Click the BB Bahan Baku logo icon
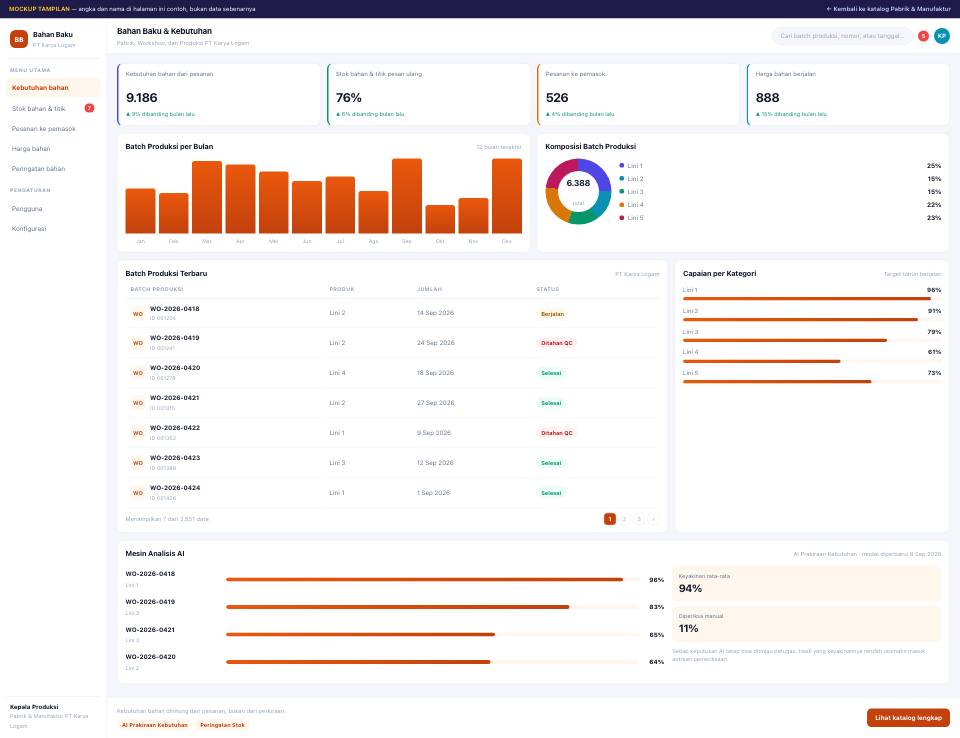Screen dimensions: 960x738 19,39
